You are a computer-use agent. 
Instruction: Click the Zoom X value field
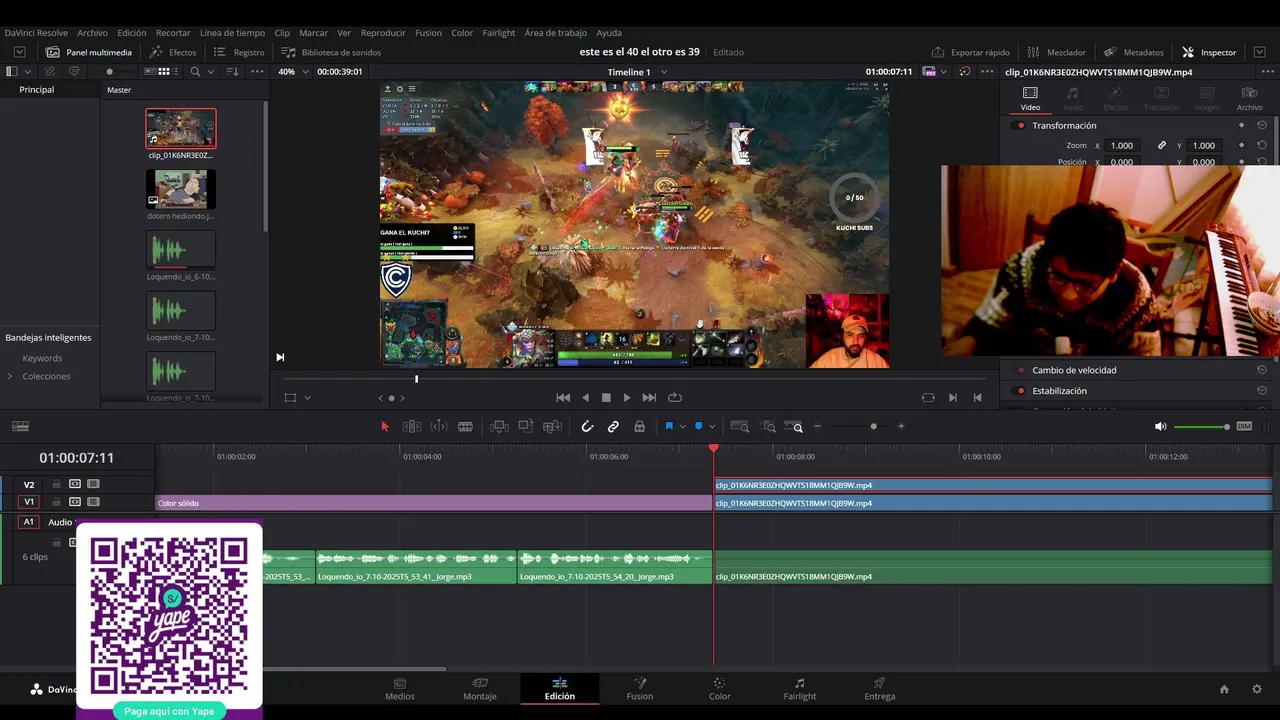1122,145
